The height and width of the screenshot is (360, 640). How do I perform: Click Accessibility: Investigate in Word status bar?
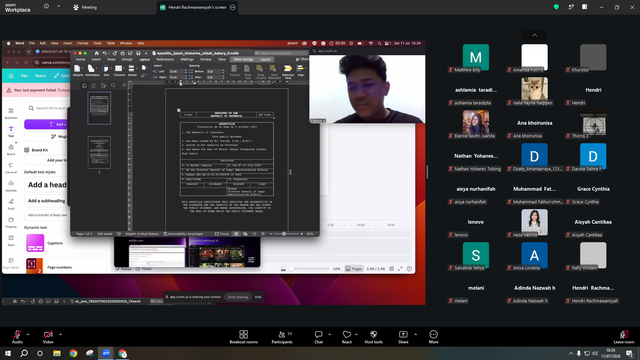coord(183,234)
